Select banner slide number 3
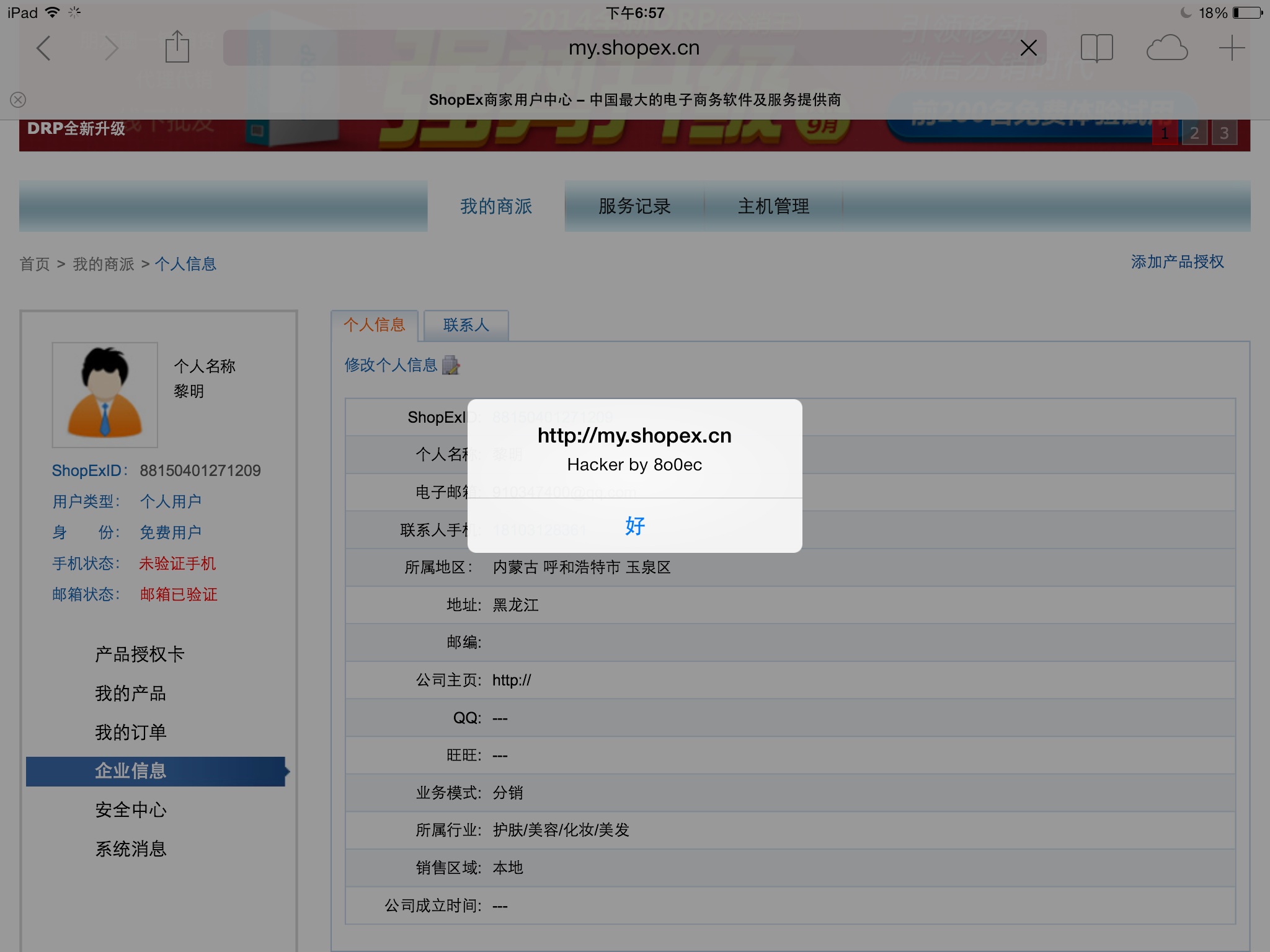This screenshot has width=1270, height=952. [1224, 133]
